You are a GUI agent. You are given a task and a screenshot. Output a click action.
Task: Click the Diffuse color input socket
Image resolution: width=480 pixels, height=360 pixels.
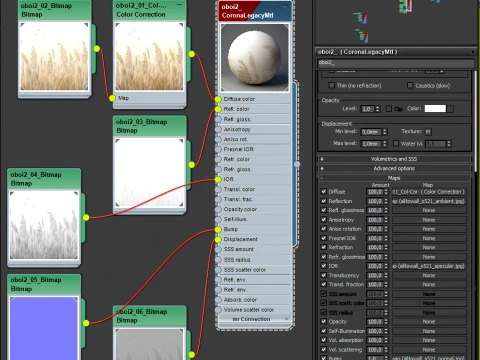tap(218, 99)
